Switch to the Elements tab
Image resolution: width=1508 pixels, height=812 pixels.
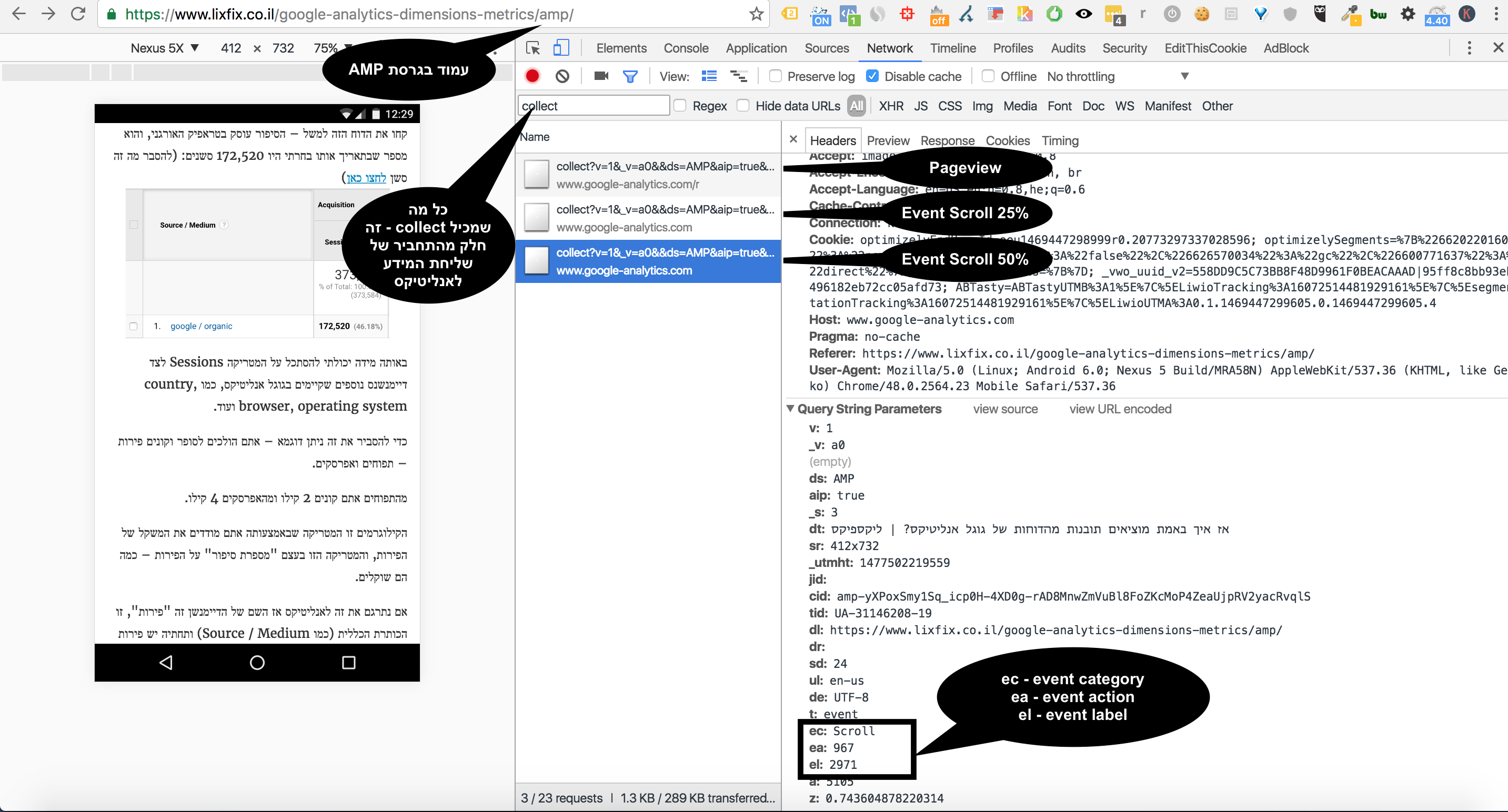point(621,48)
